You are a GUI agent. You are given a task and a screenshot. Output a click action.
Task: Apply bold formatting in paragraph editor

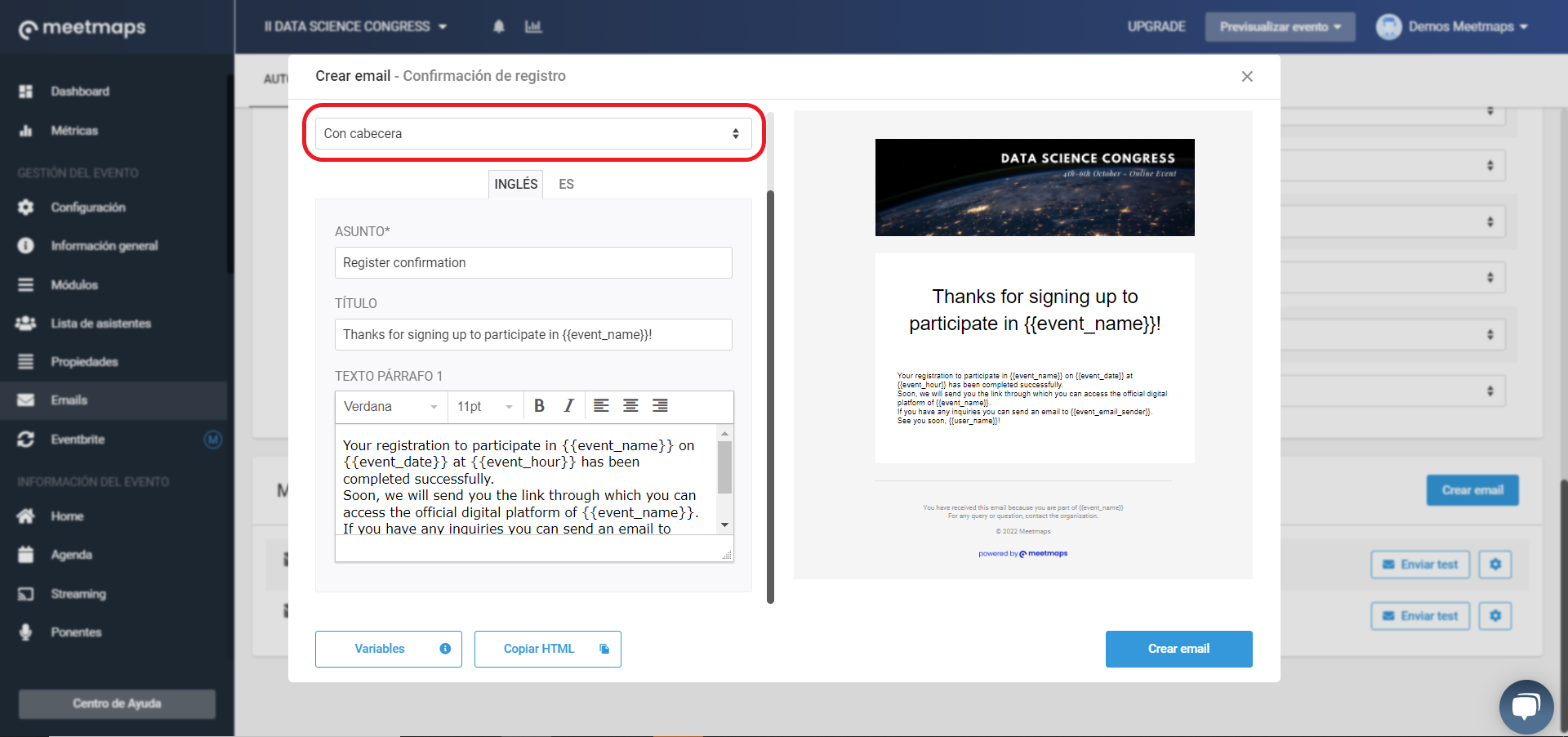539,406
